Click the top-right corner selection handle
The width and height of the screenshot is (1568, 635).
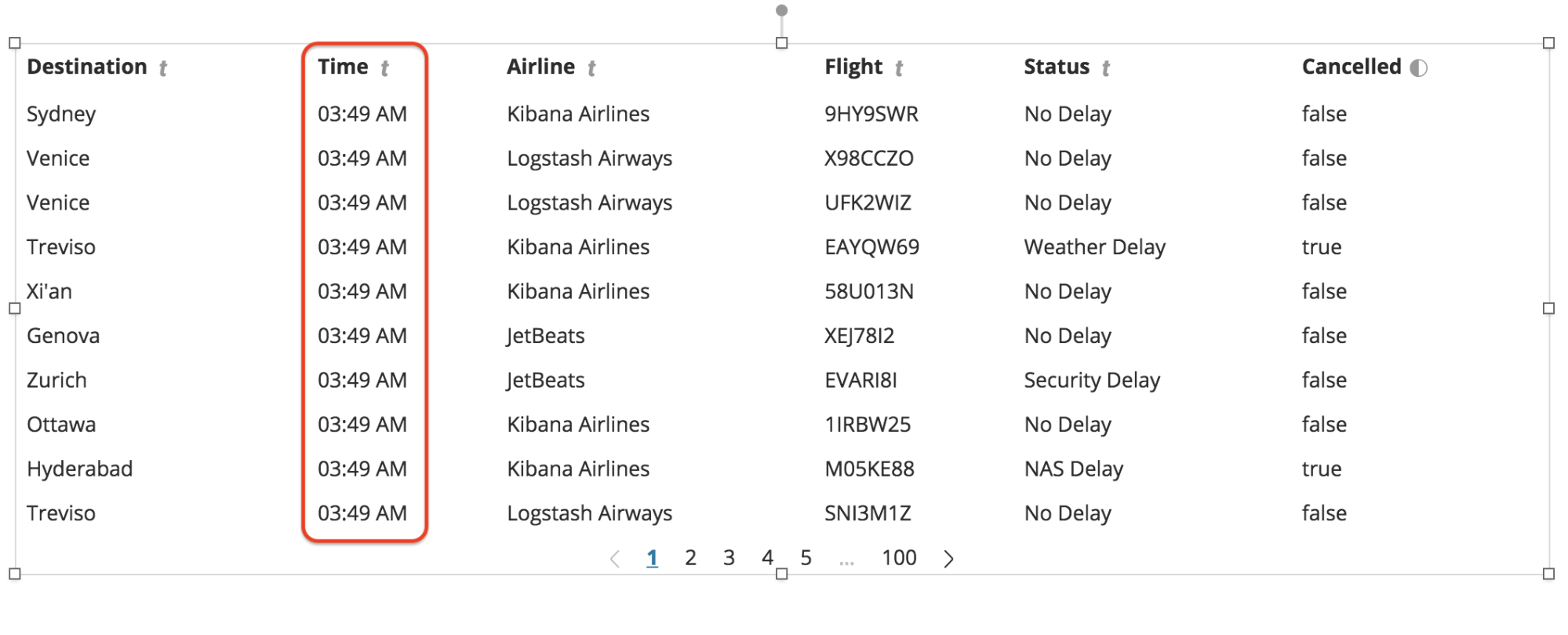coord(1548,43)
